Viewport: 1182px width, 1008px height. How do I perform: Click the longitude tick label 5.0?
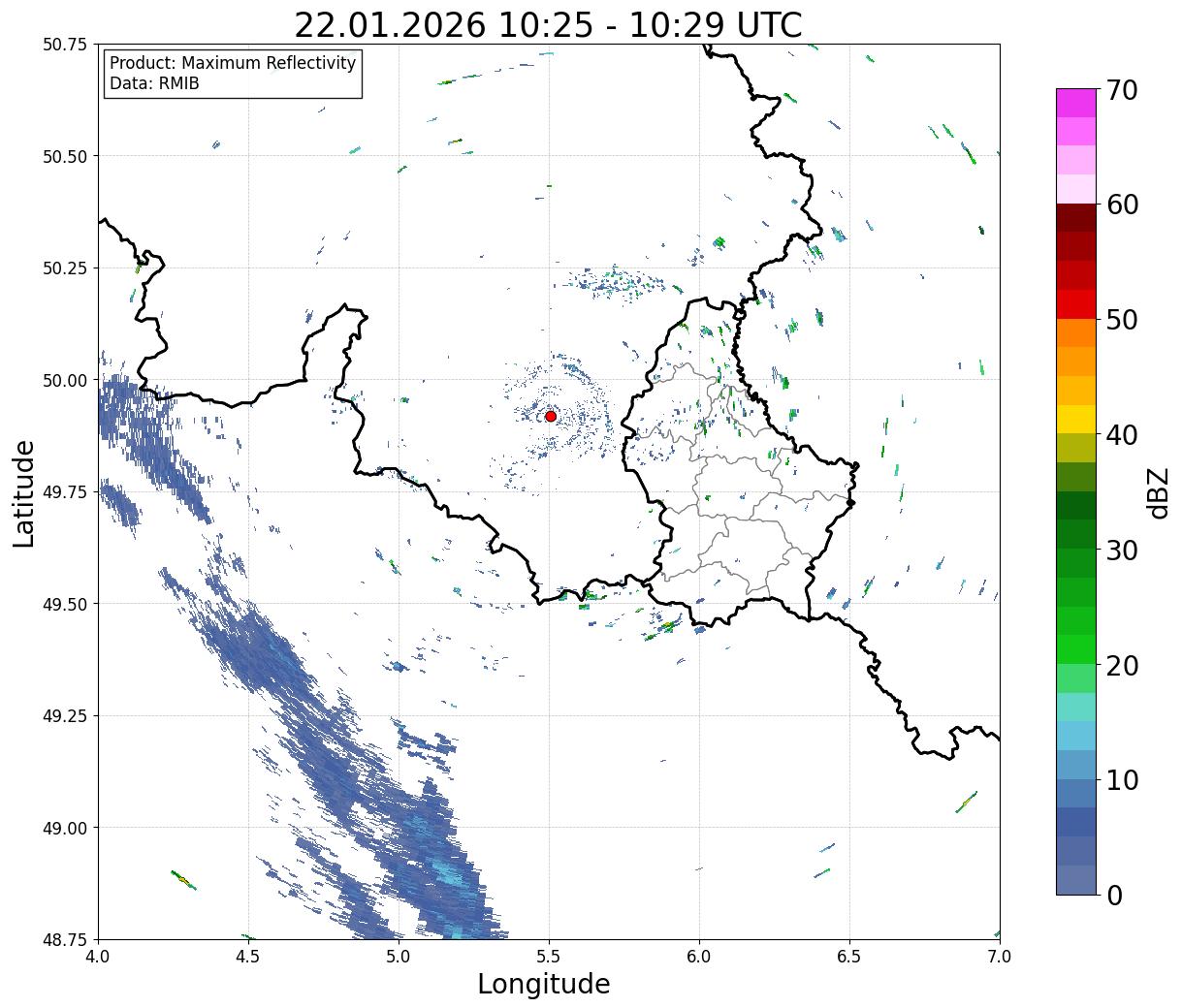(x=399, y=957)
